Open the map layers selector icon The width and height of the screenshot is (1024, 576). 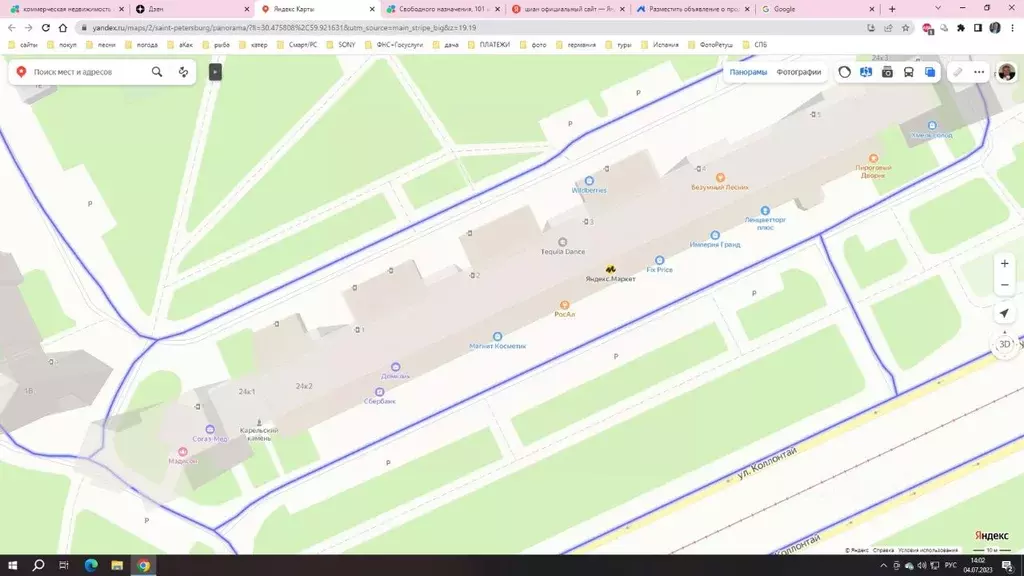[930, 72]
